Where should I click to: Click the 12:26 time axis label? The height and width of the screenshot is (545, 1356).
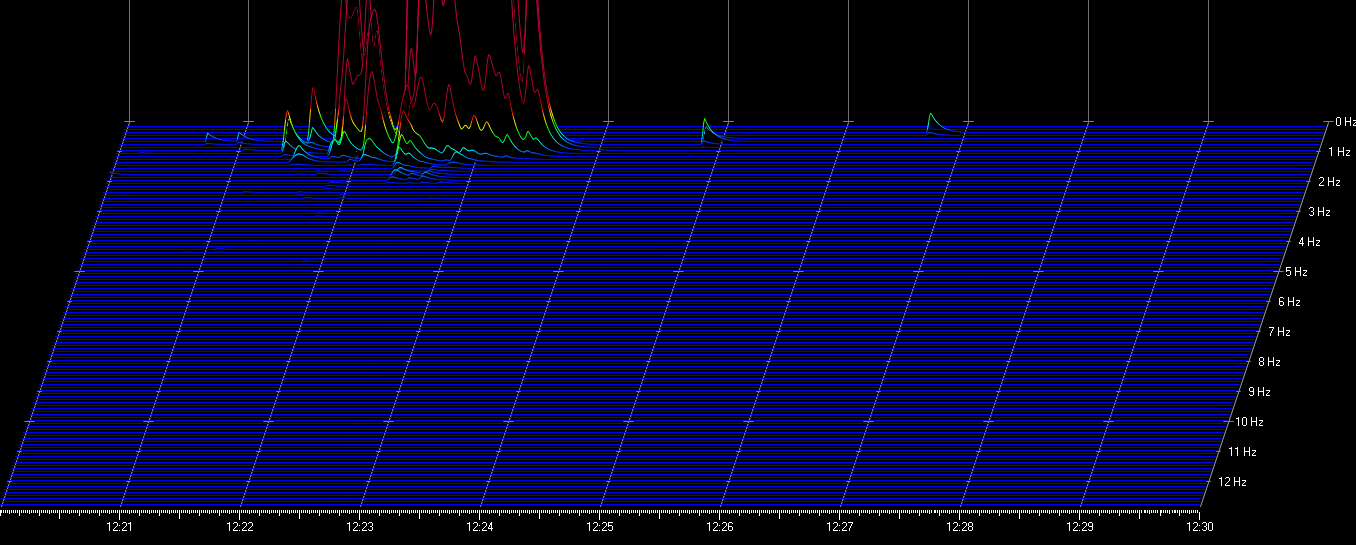point(720,526)
